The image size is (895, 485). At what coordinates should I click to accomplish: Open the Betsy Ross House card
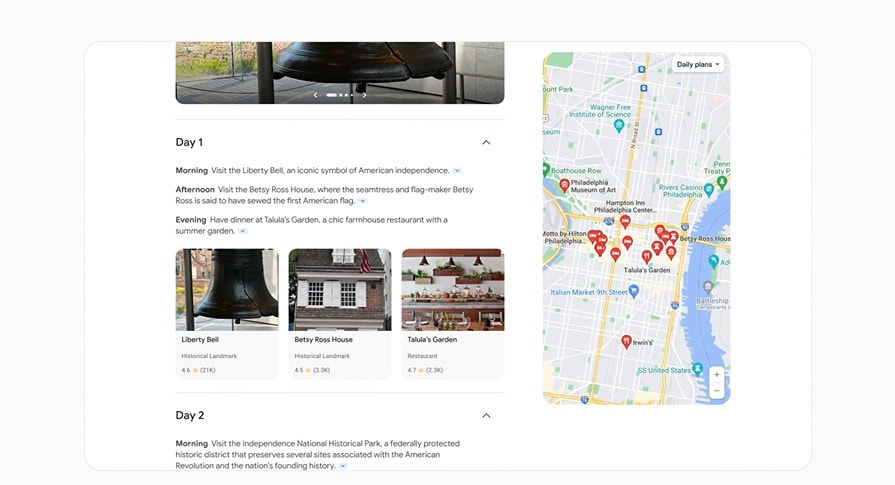[x=340, y=314]
